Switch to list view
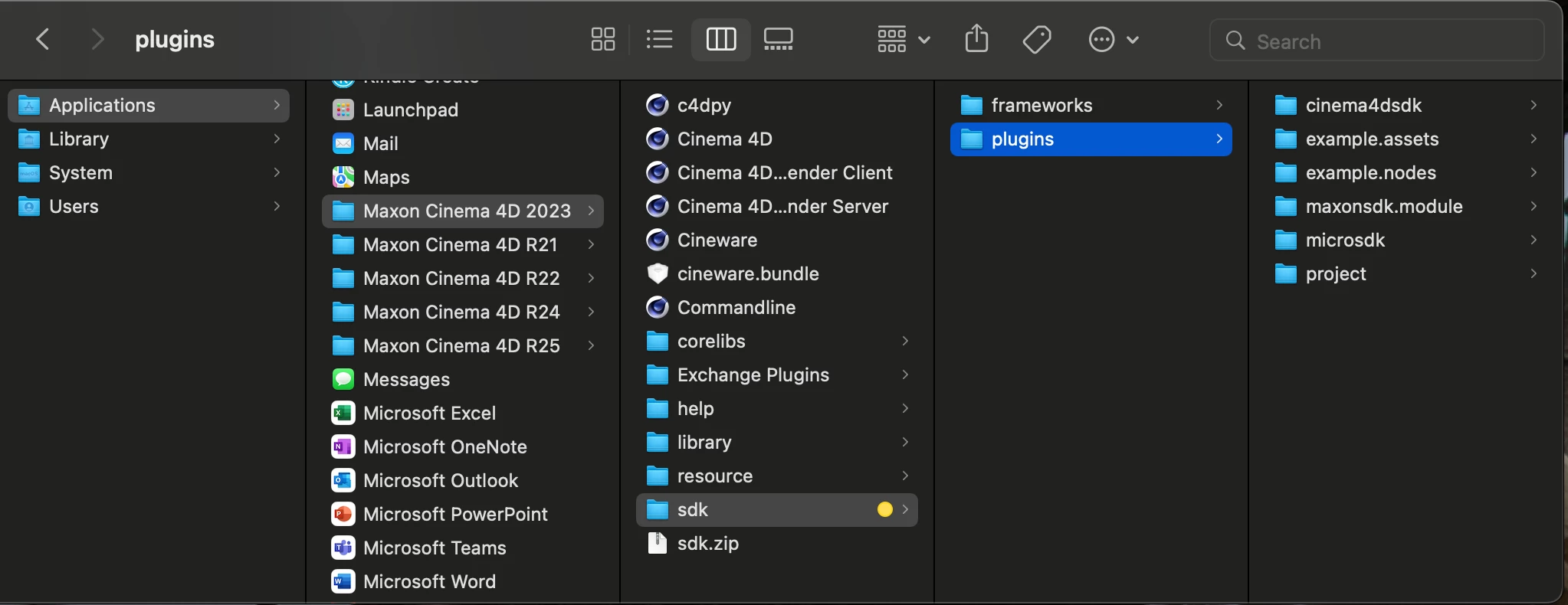The height and width of the screenshot is (605, 1568). (659, 39)
